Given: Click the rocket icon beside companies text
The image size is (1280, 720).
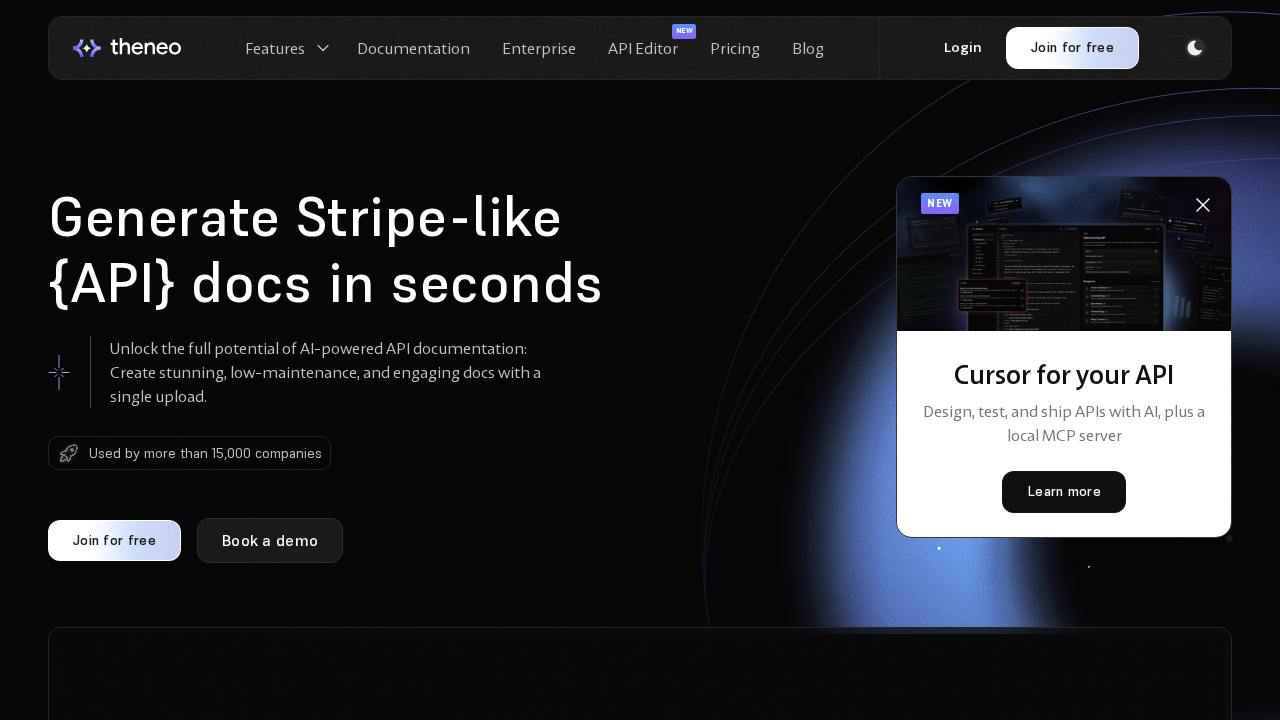Looking at the screenshot, I should [x=68, y=453].
